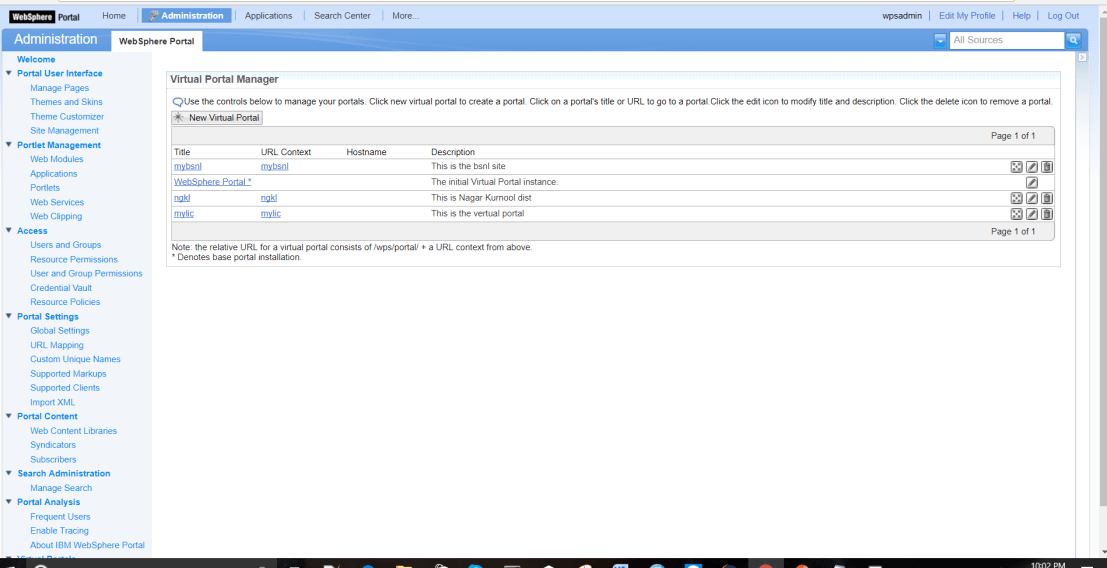This screenshot has height=568, width=1107.
Task: Click the search magnifier icon
Action: coord(1073,40)
